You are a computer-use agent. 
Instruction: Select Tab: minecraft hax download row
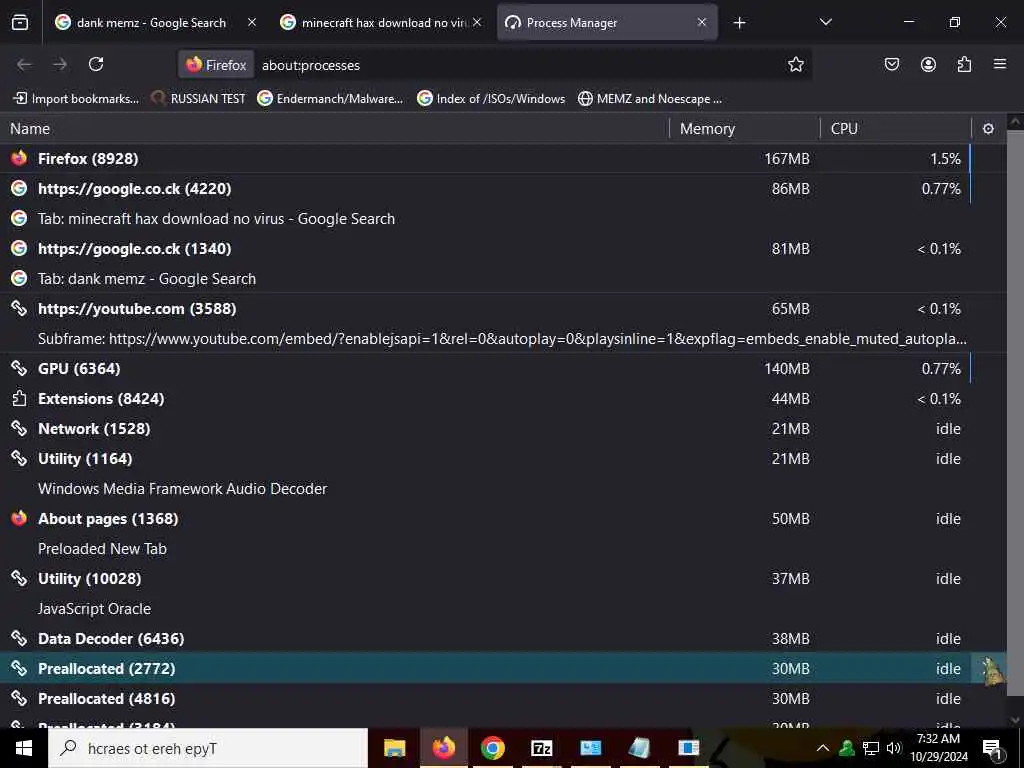(503, 219)
